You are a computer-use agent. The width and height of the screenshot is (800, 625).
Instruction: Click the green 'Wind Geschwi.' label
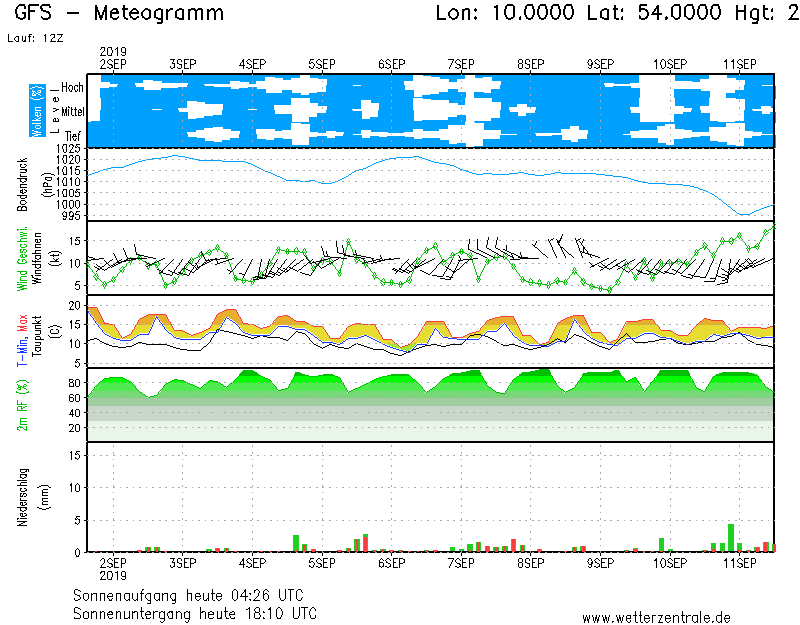(22, 259)
